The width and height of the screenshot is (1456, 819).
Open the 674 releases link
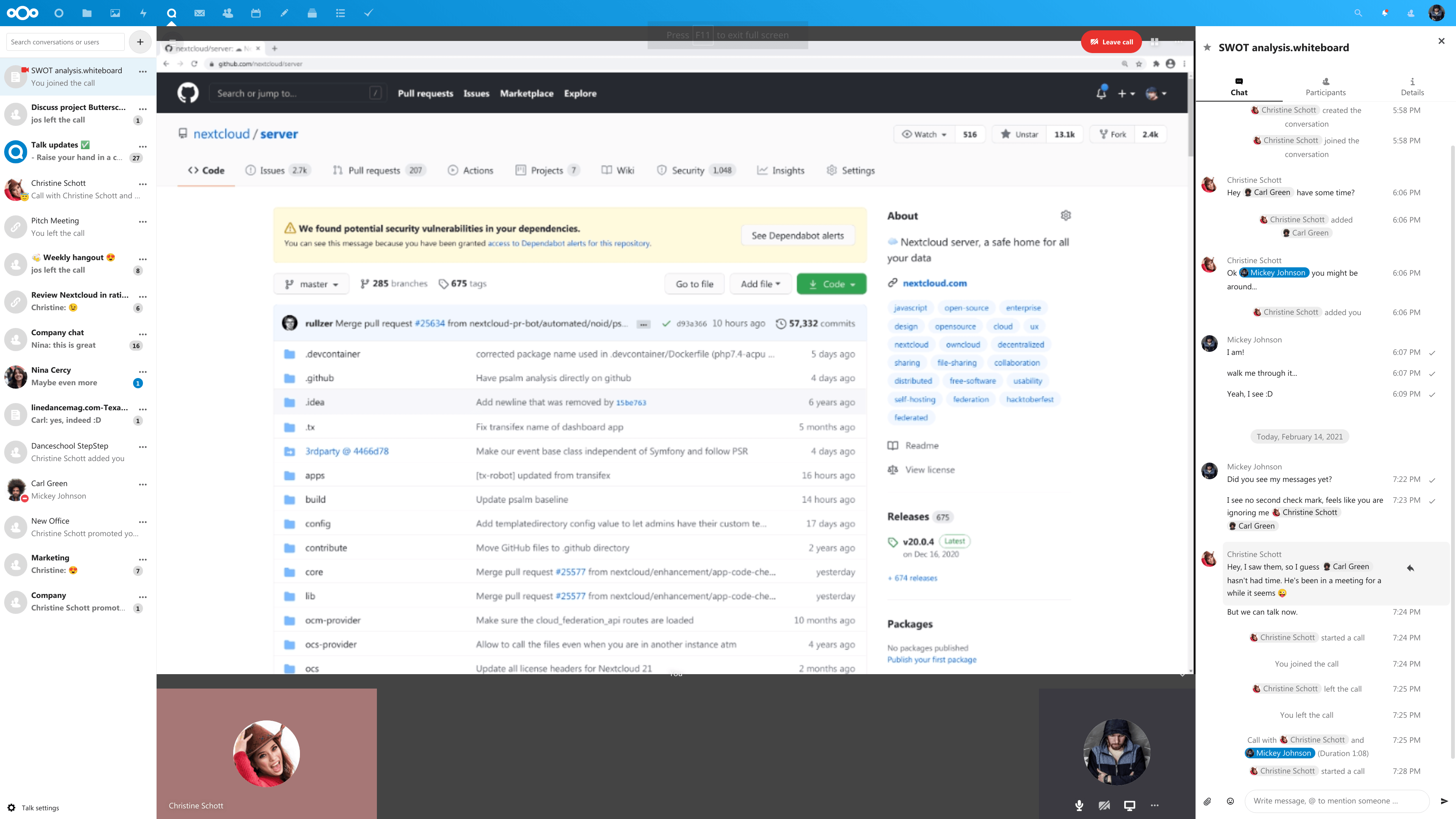pyautogui.click(x=912, y=577)
